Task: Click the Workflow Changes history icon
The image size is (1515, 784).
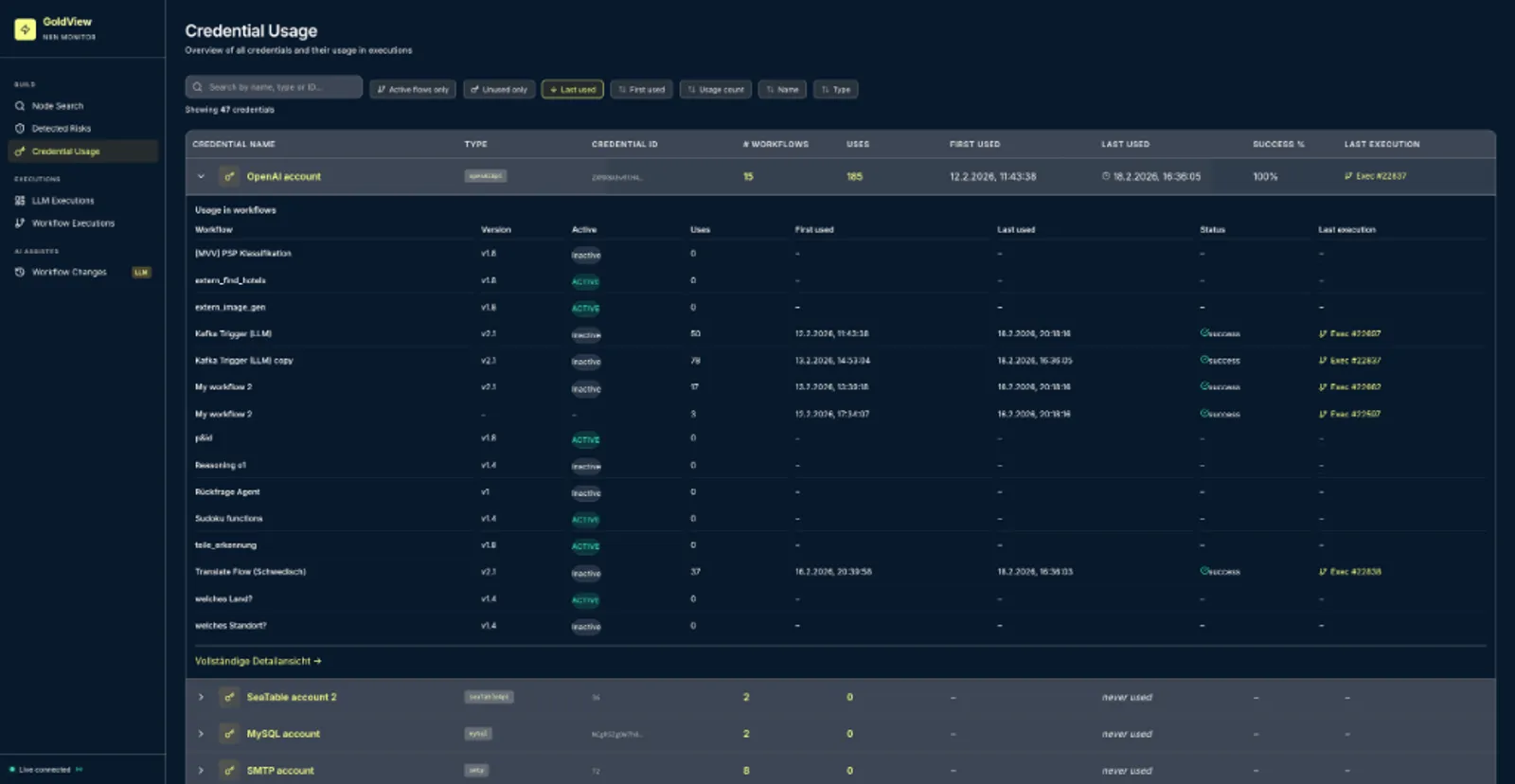Action: pyautogui.click(x=20, y=273)
